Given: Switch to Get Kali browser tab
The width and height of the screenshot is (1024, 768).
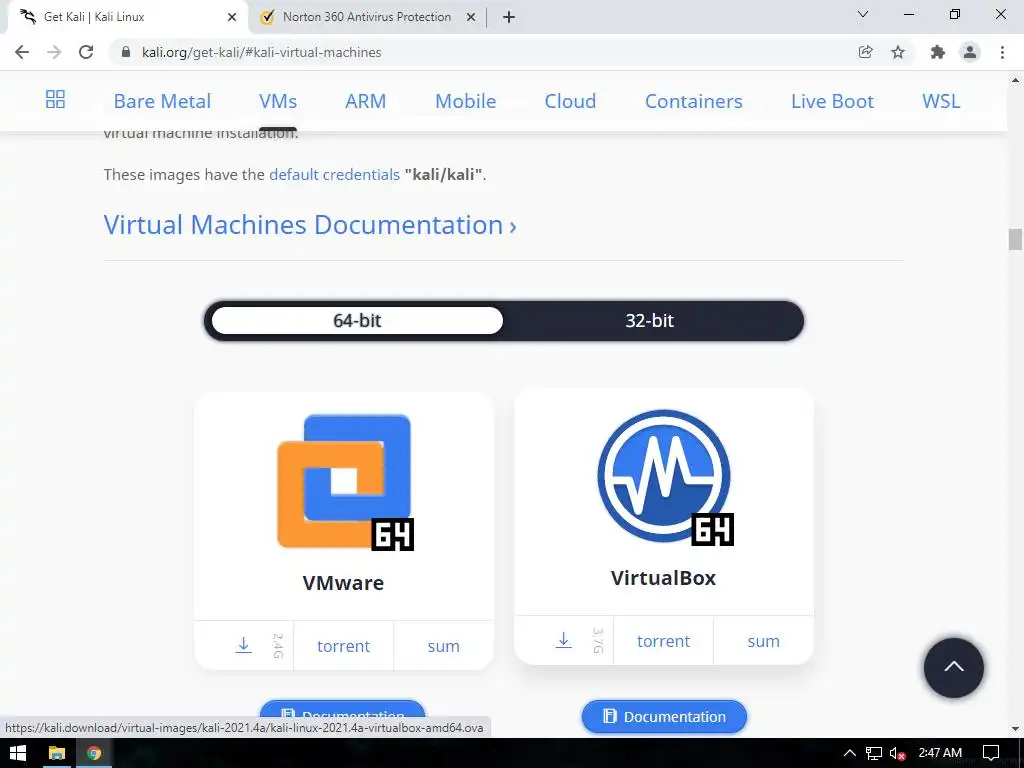Looking at the screenshot, I should coord(127,18).
